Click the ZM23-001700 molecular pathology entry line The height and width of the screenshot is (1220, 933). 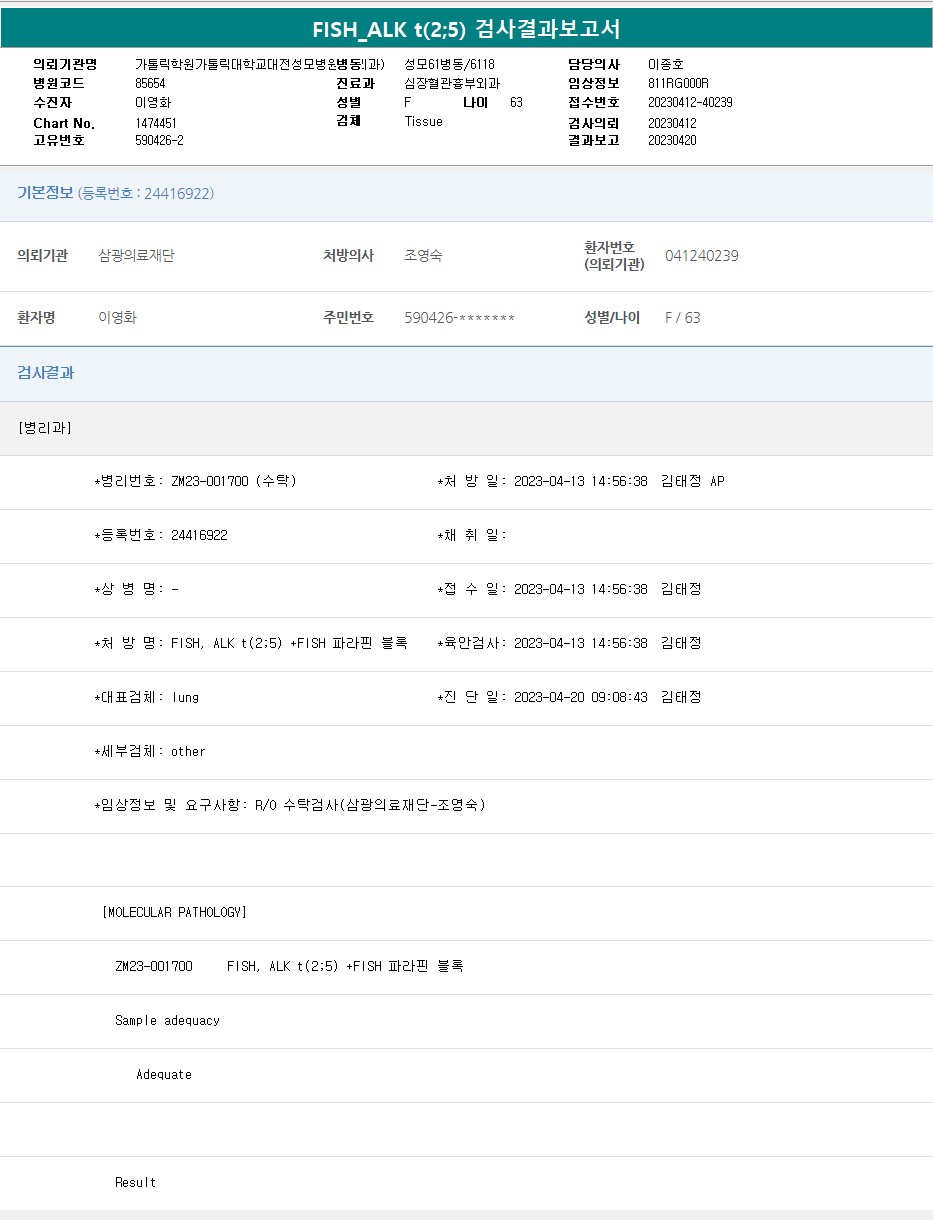[289, 966]
